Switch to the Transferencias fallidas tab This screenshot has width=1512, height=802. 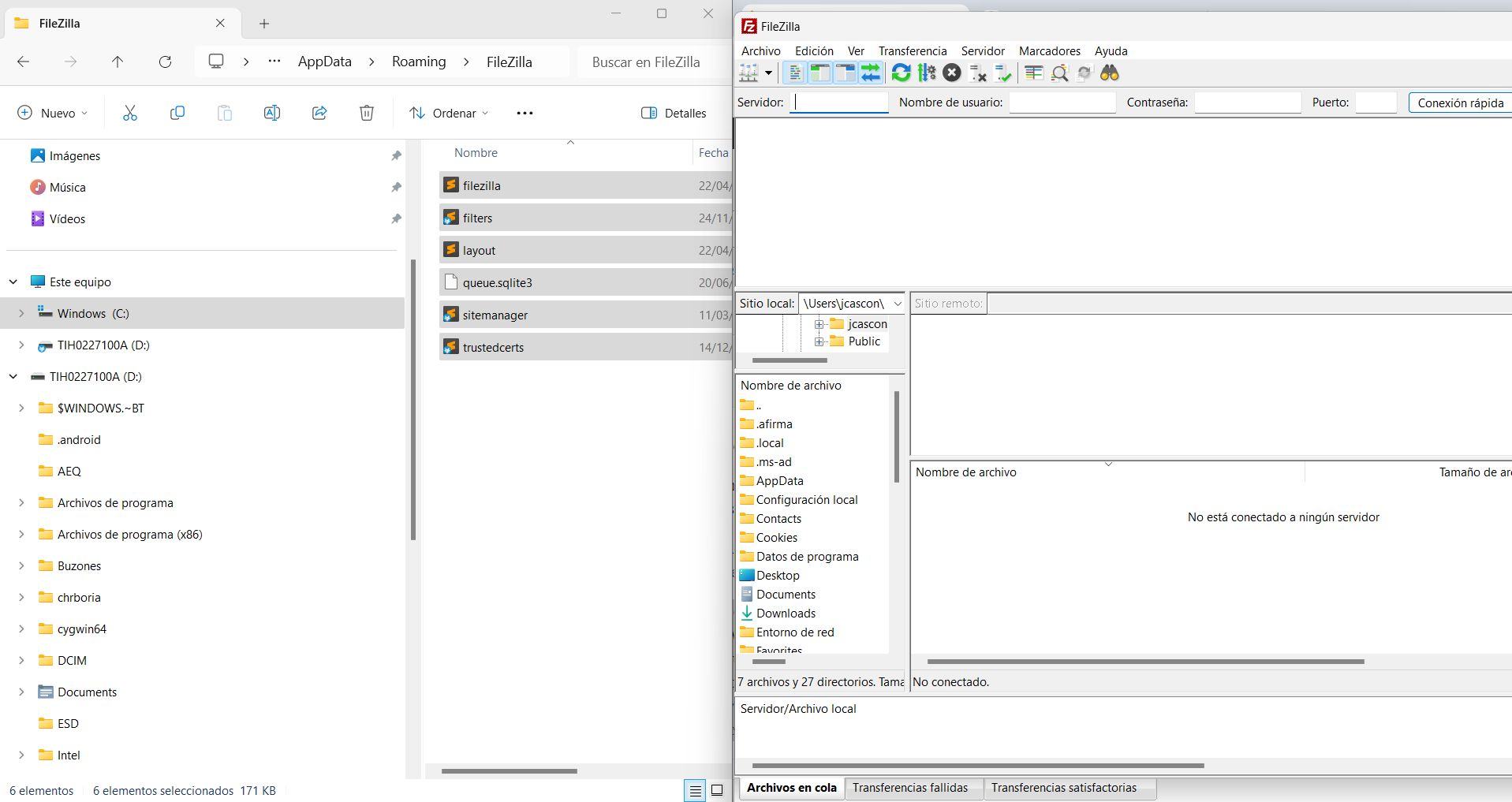pyautogui.click(x=909, y=788)
